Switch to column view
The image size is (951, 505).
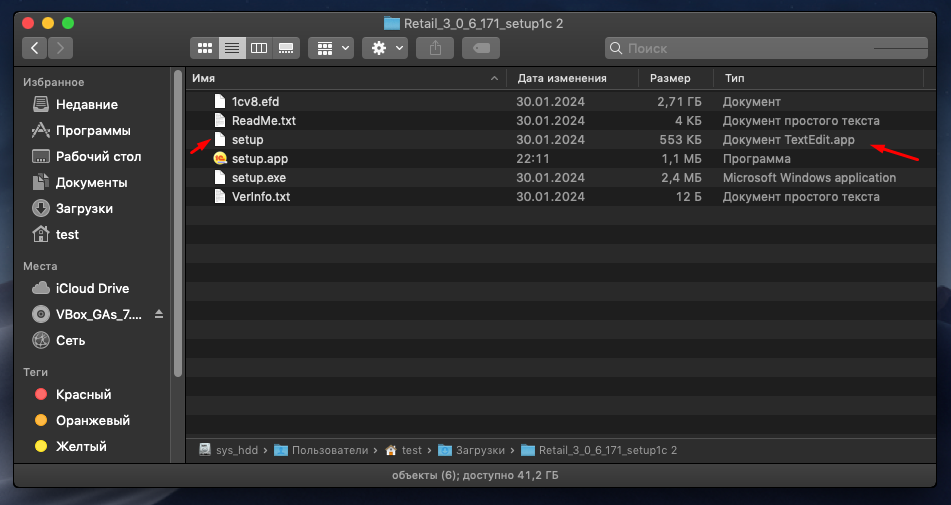pos(259,48)
